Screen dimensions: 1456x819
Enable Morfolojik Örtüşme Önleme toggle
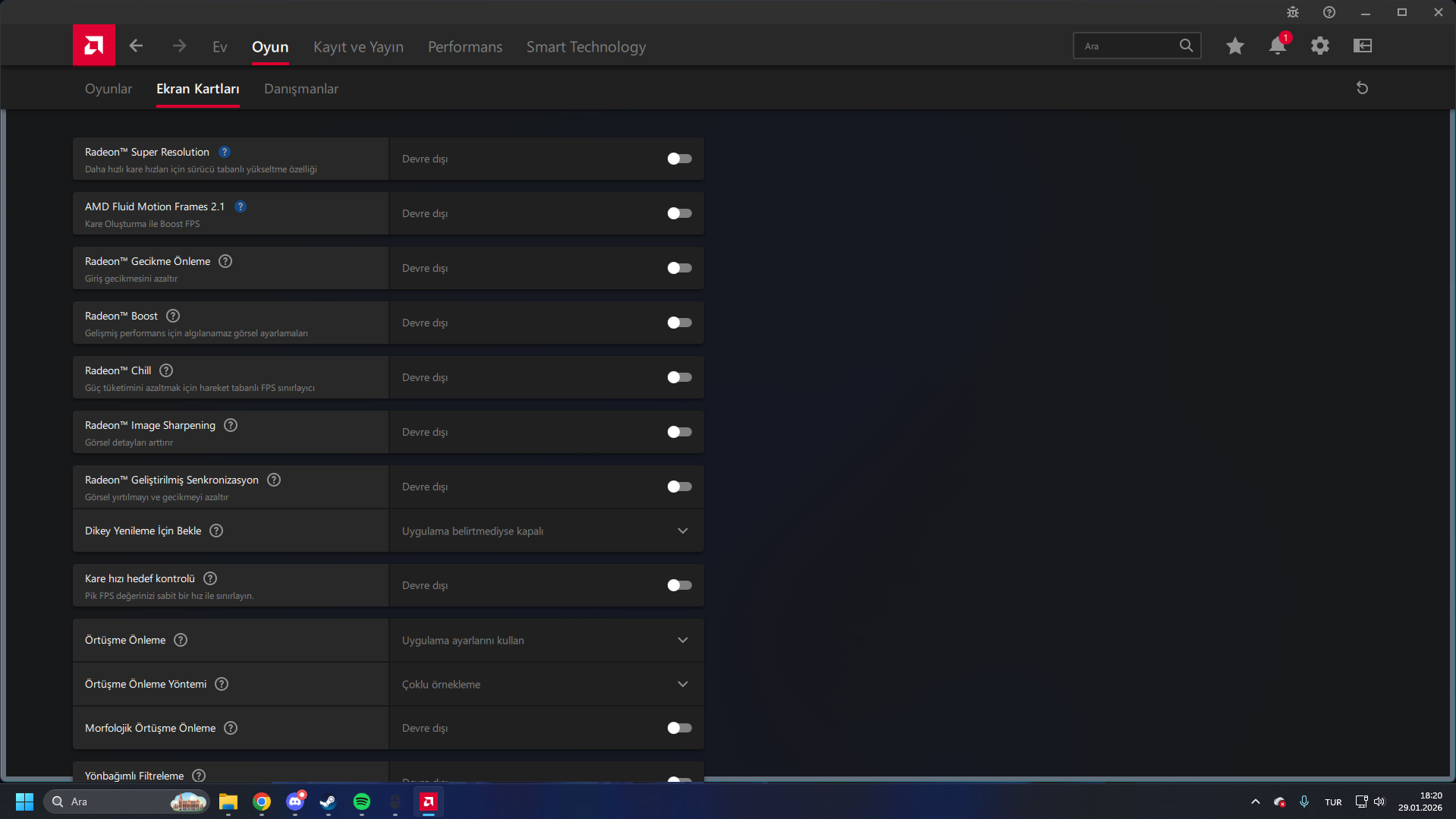[x=679, y=728]
